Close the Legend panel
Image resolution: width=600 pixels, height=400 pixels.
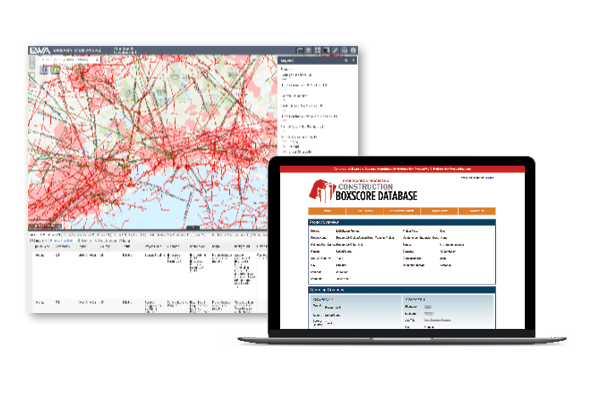(353, 60)
